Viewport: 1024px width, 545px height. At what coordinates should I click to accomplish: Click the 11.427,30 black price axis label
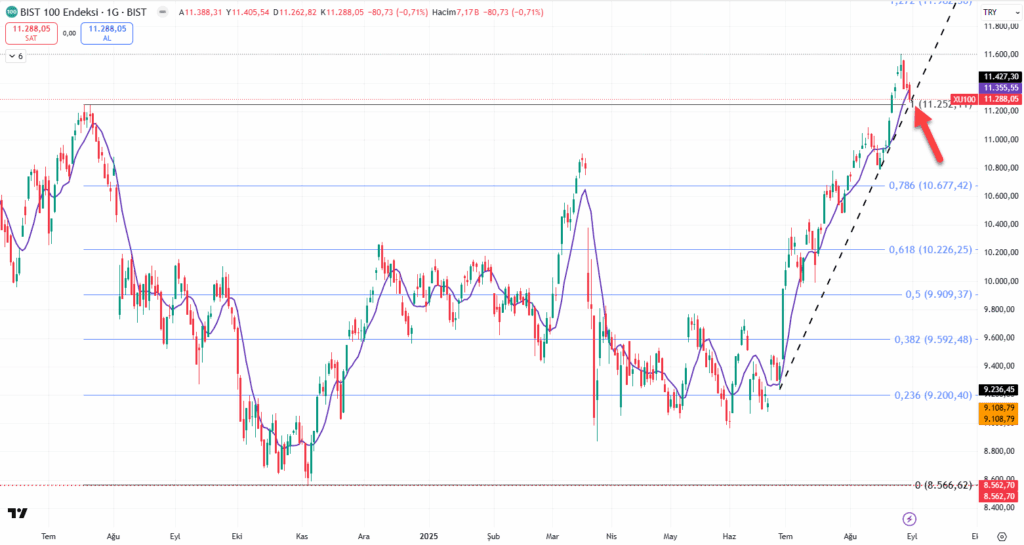pyautogui.click(x=998, y=76)
